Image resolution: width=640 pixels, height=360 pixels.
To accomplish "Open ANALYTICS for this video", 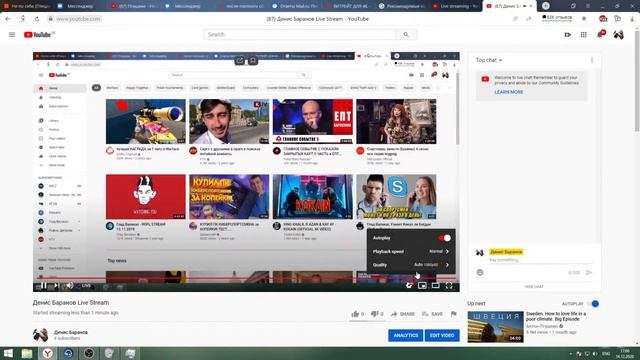I will point(405,336).
